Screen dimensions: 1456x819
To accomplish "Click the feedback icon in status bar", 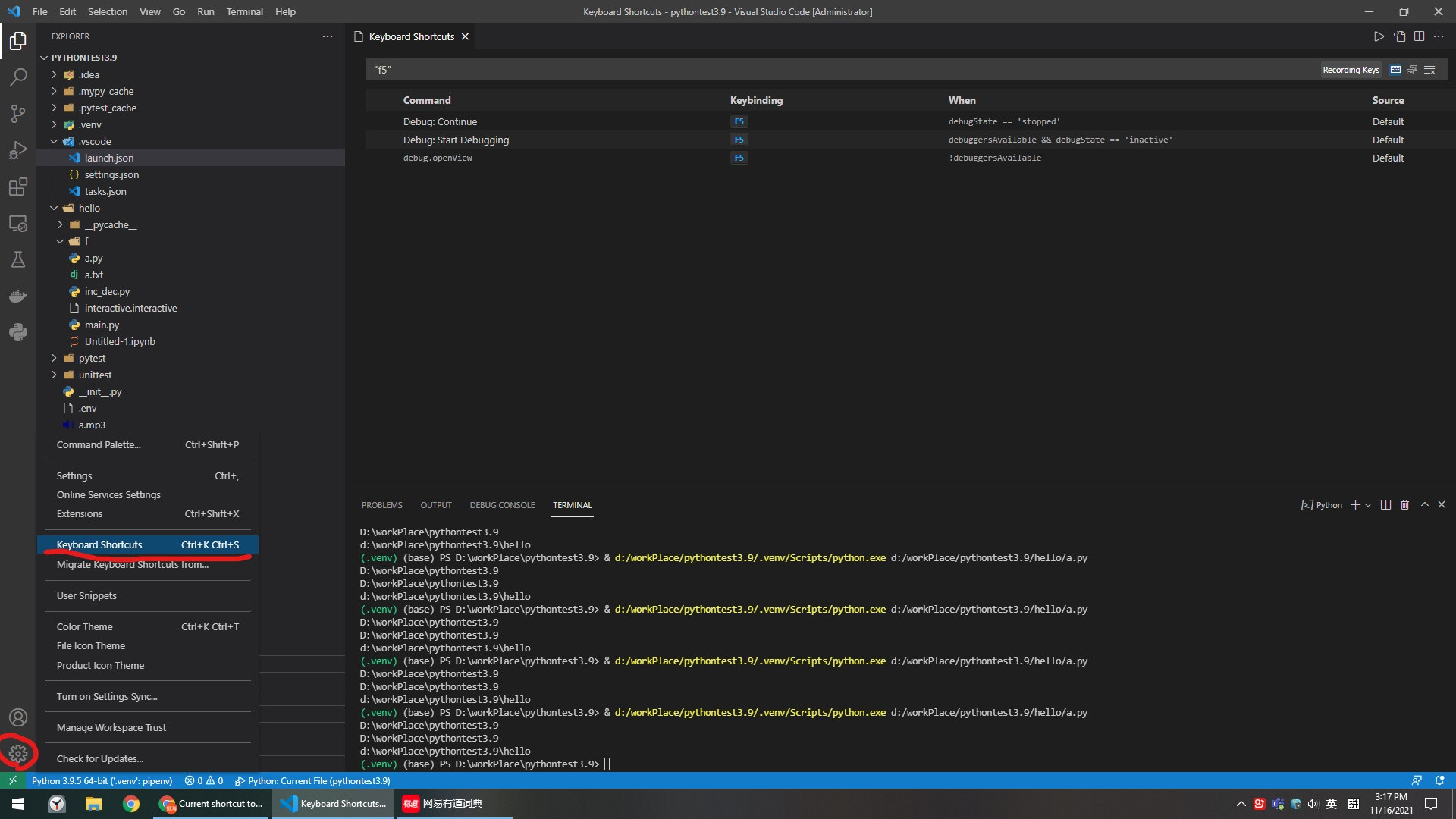I will [x=1417, y=780].
